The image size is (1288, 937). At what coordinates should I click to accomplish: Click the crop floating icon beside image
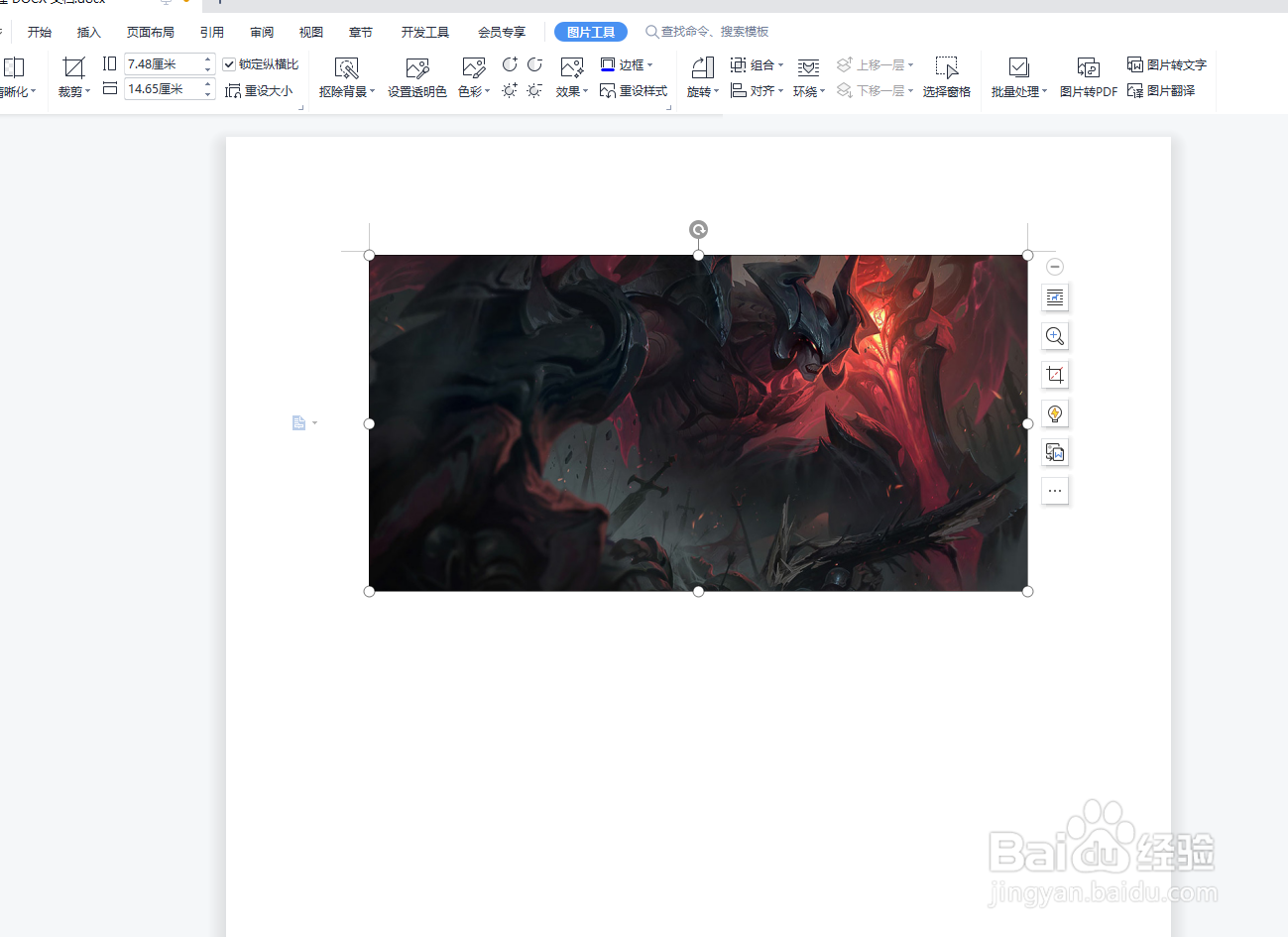(x=1055, y=375)
